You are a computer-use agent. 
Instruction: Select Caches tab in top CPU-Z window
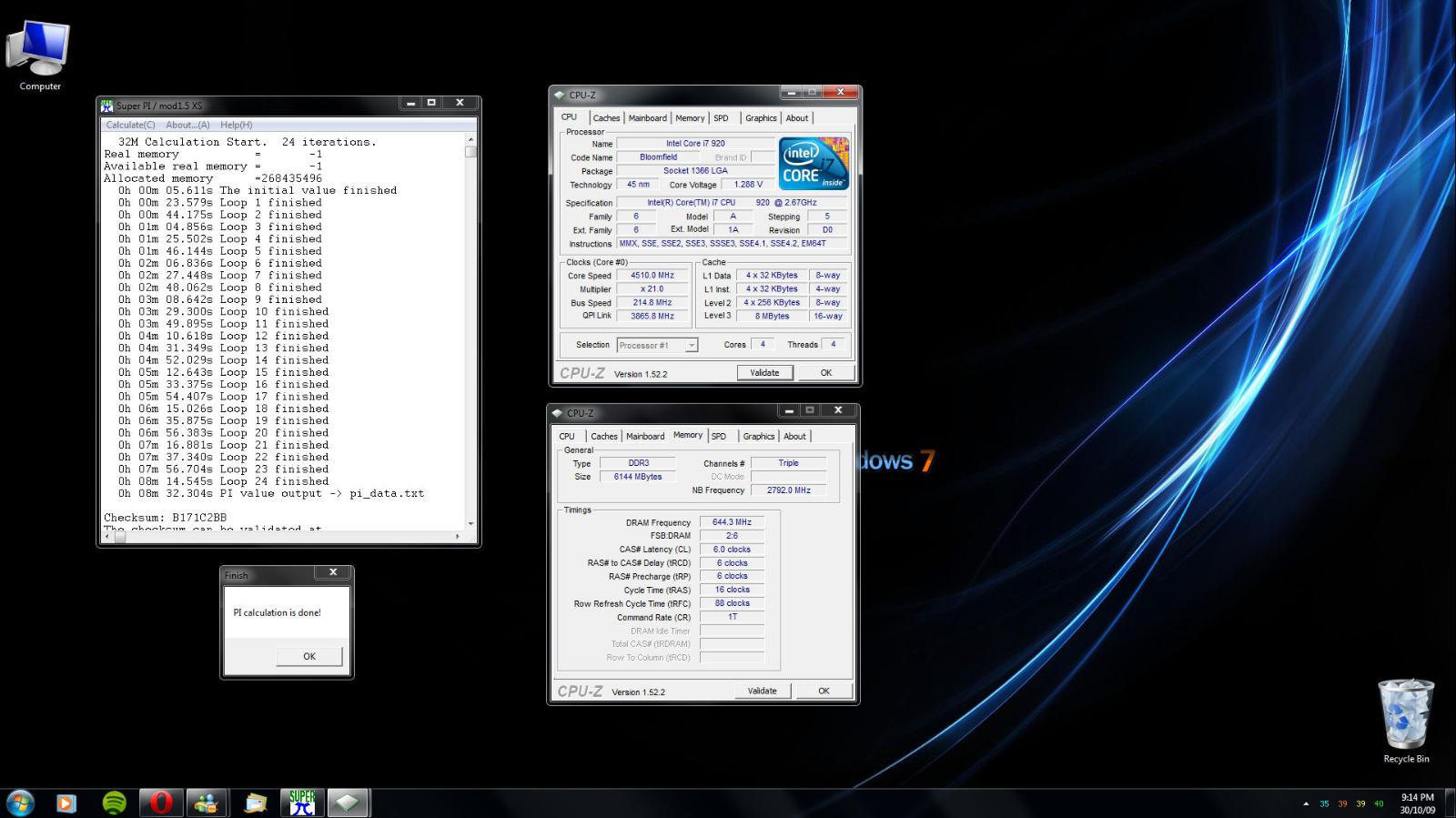pos(606,118)
